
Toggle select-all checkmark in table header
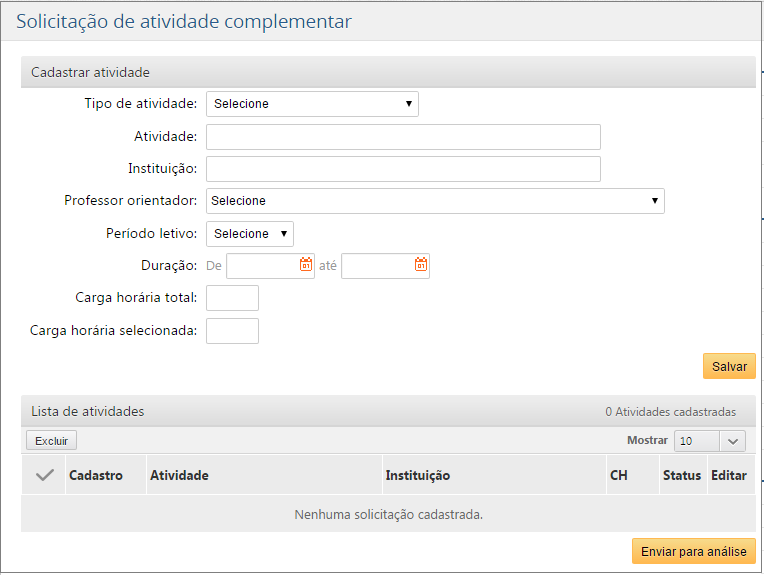click(44, 476)
